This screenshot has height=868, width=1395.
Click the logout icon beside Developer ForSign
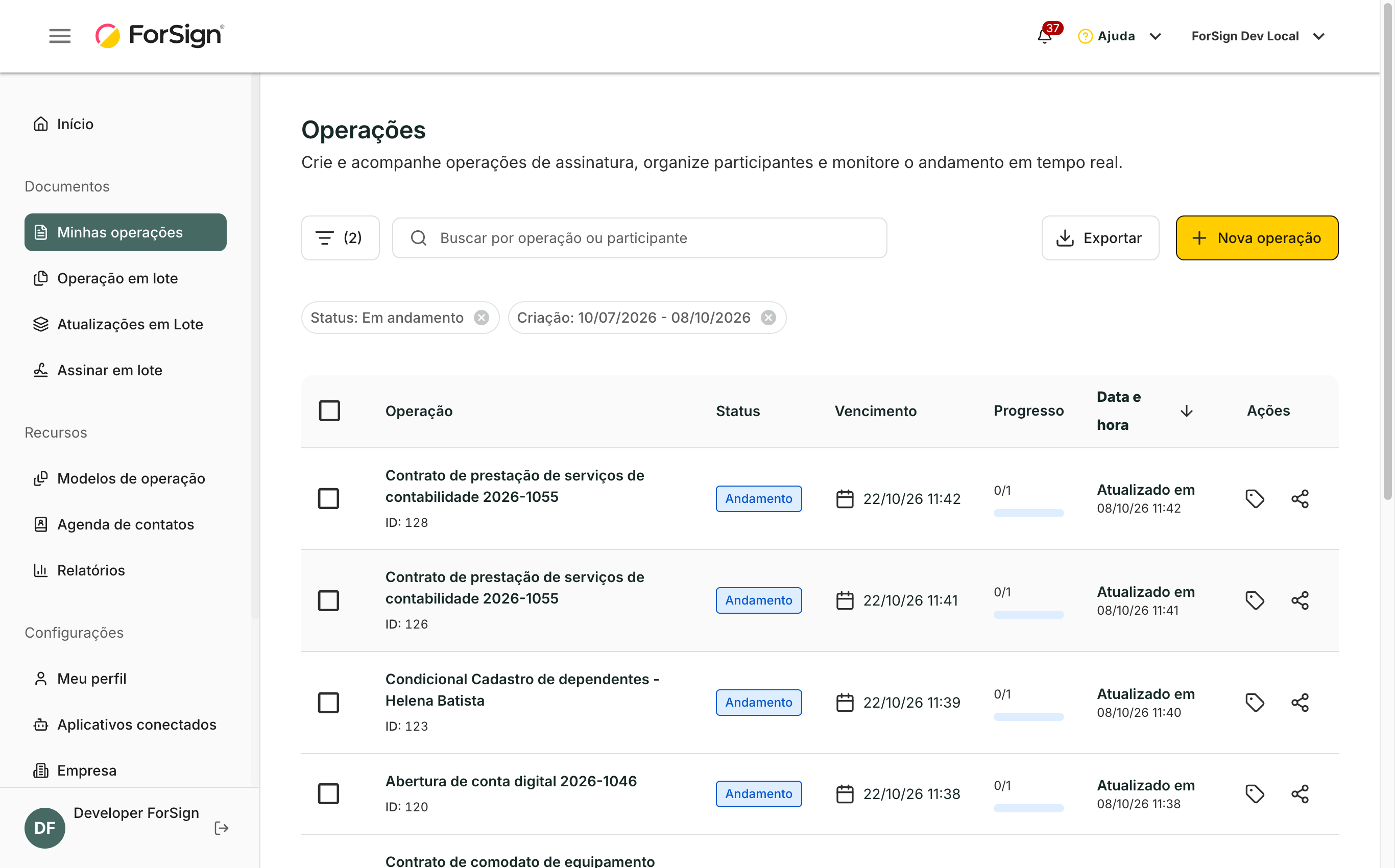221,828
